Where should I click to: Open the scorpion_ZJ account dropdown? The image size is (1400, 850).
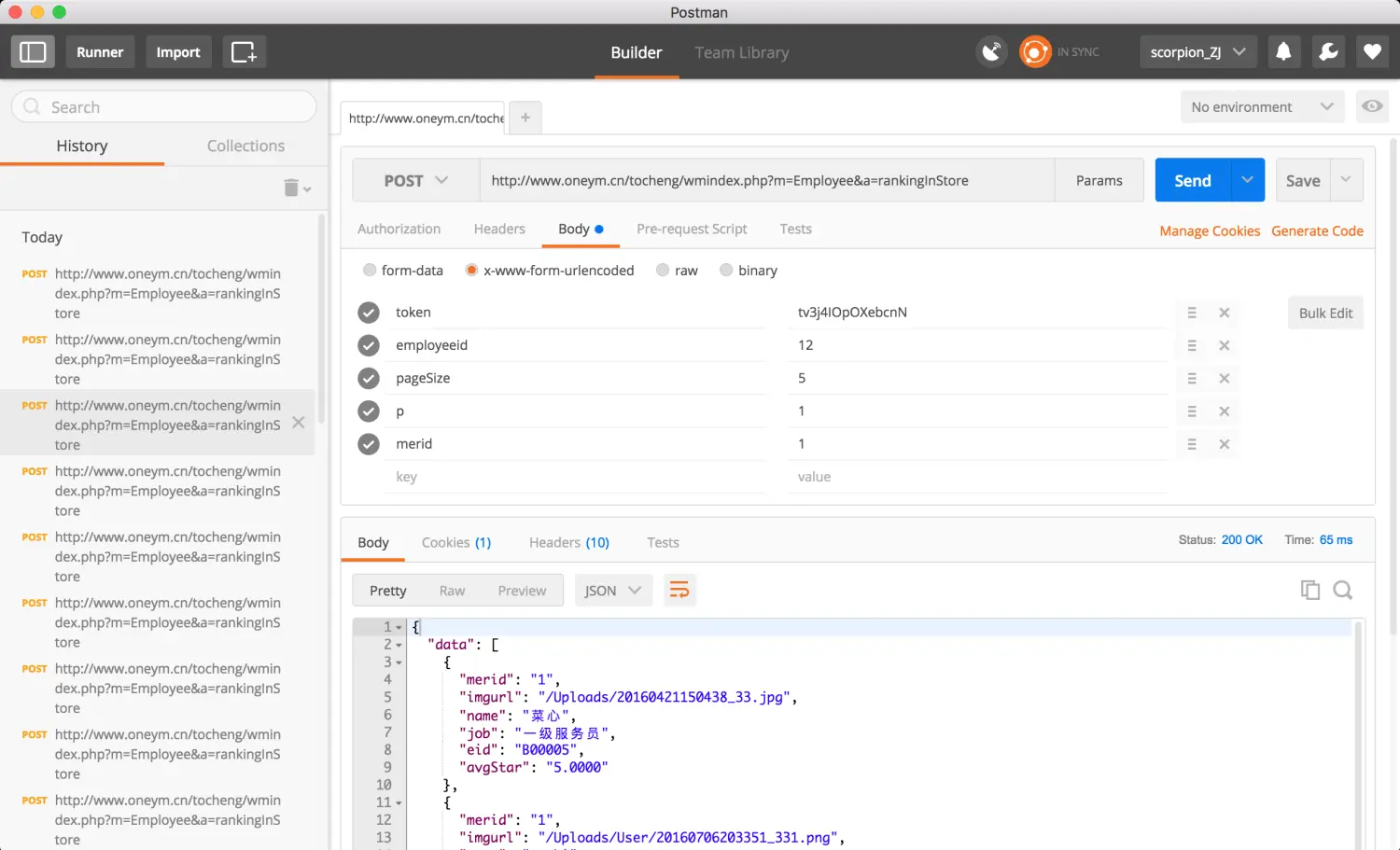(x=1198, y=52)
